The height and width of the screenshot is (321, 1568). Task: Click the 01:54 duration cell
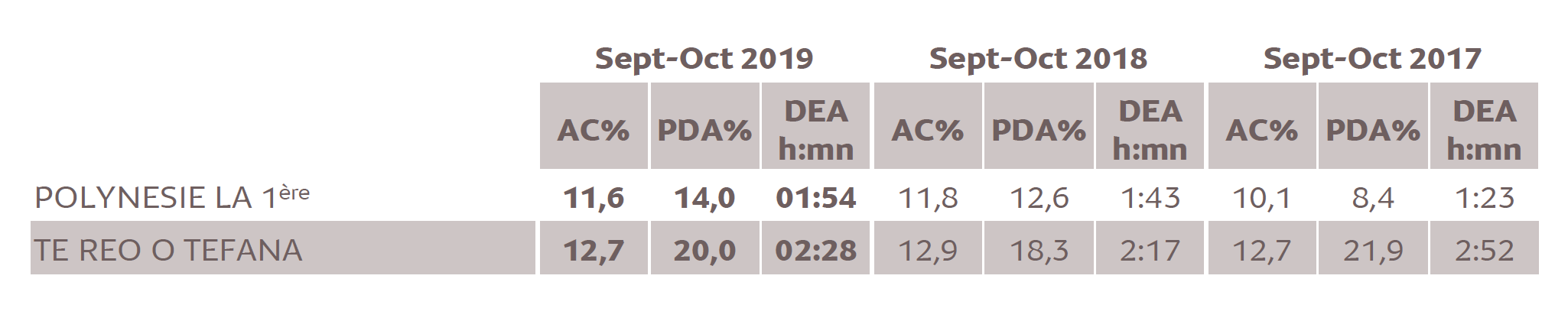[x=816, y=199]
